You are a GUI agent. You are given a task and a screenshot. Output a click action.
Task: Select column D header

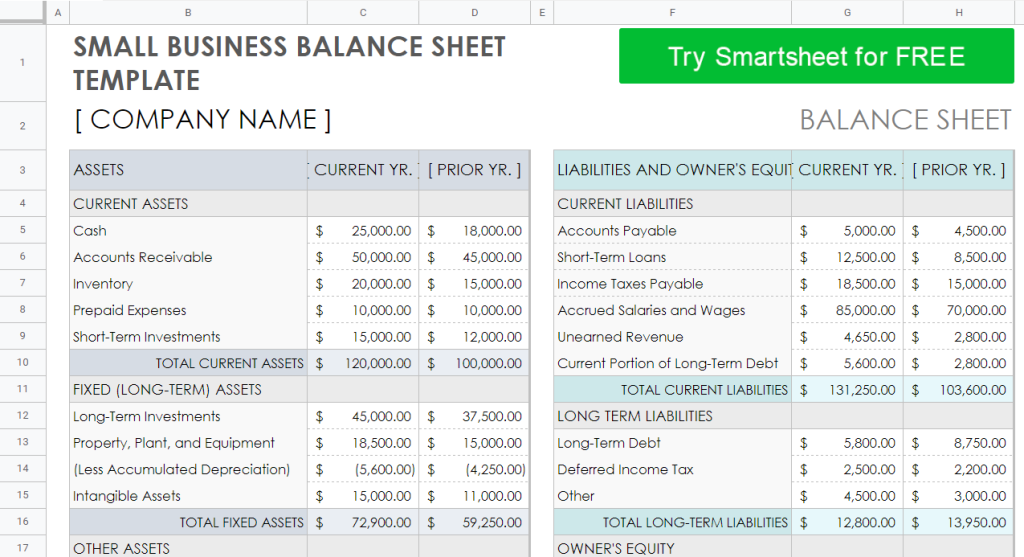tap(474, 12)
